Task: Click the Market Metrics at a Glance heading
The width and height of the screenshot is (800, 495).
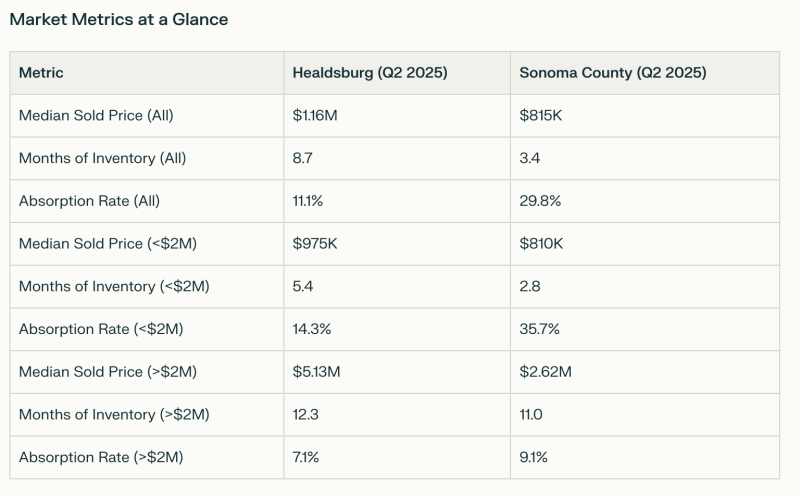Action: [119, 20]
